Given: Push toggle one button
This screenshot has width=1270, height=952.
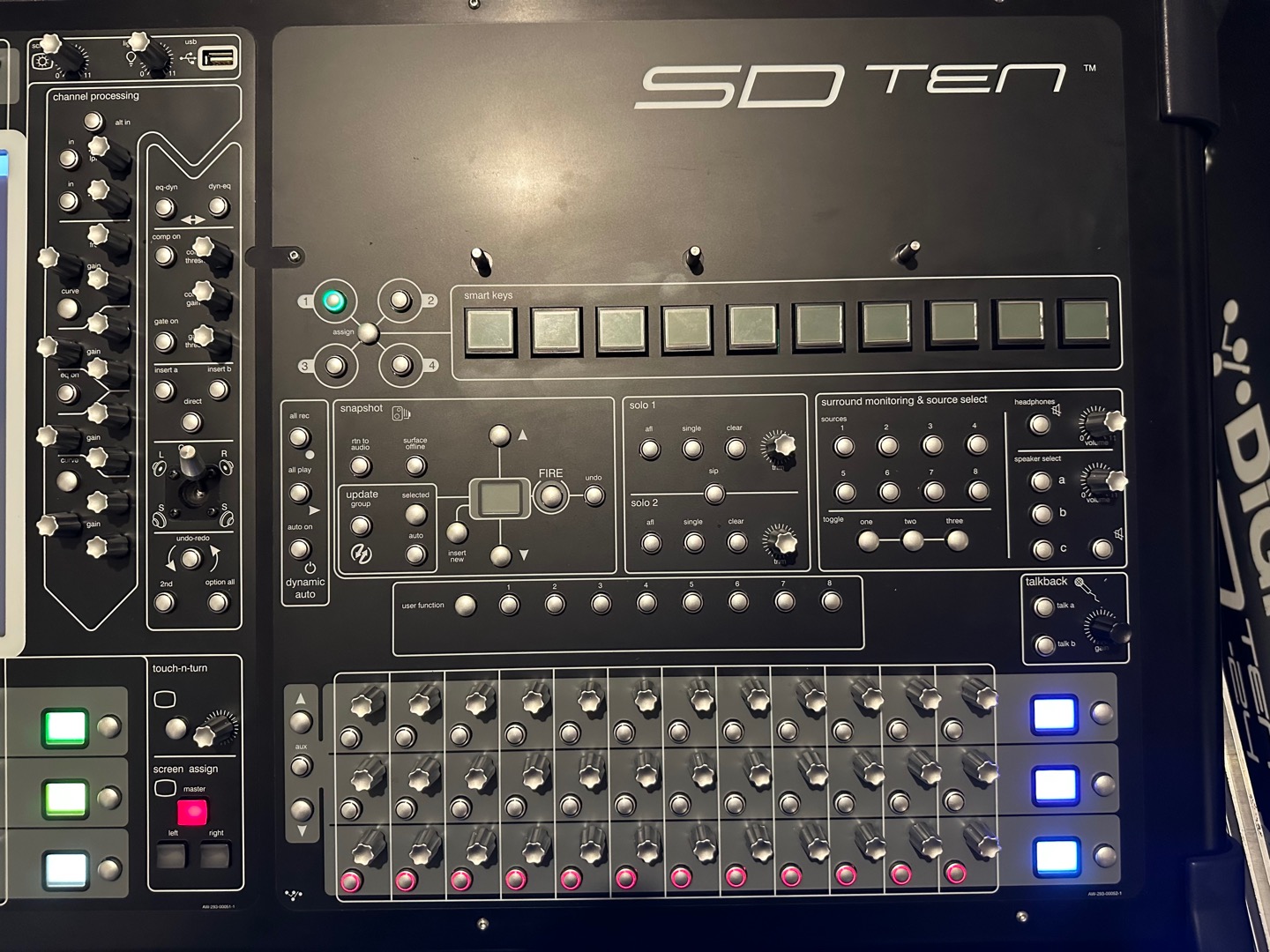Looking at the screenshot, I should pyautogui.click(x=868, y=540).
